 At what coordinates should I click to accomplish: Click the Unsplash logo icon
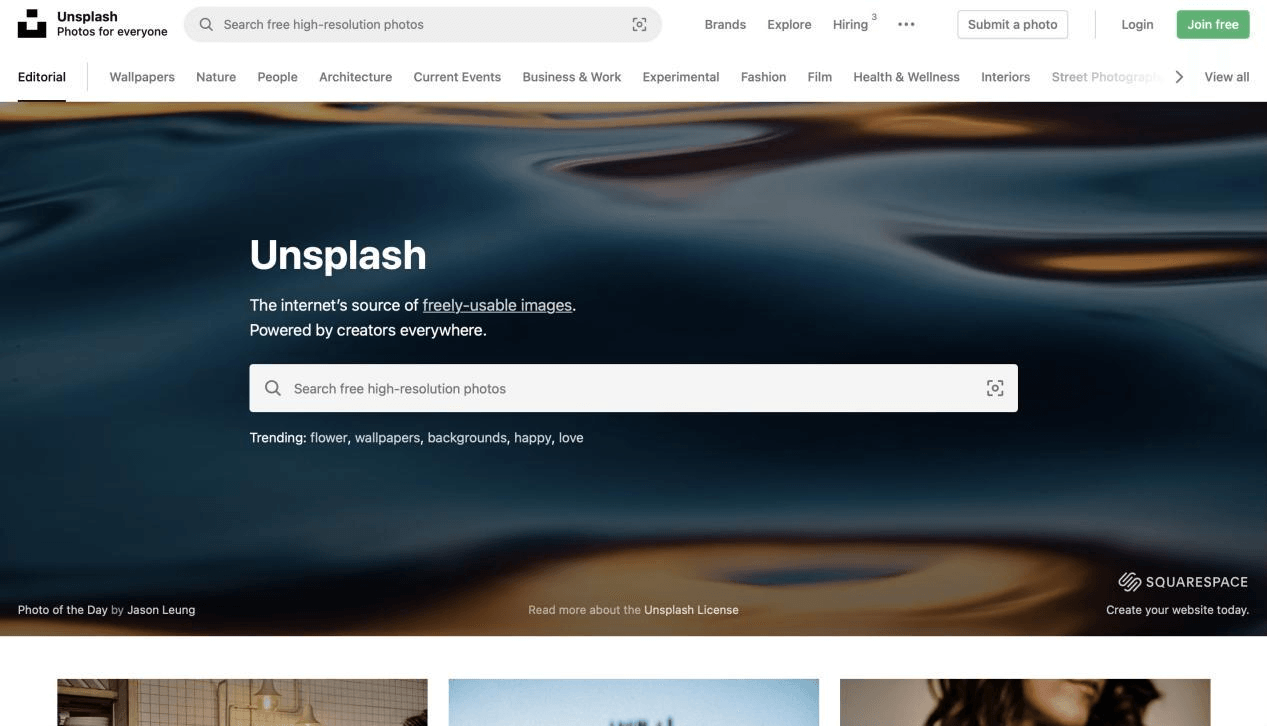30,22
